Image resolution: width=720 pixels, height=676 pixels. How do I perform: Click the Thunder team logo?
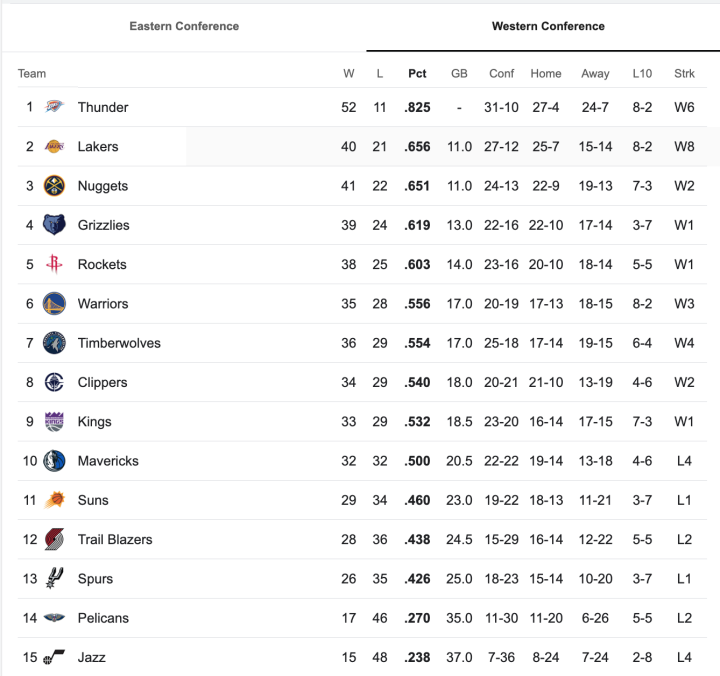coord(54,107)
